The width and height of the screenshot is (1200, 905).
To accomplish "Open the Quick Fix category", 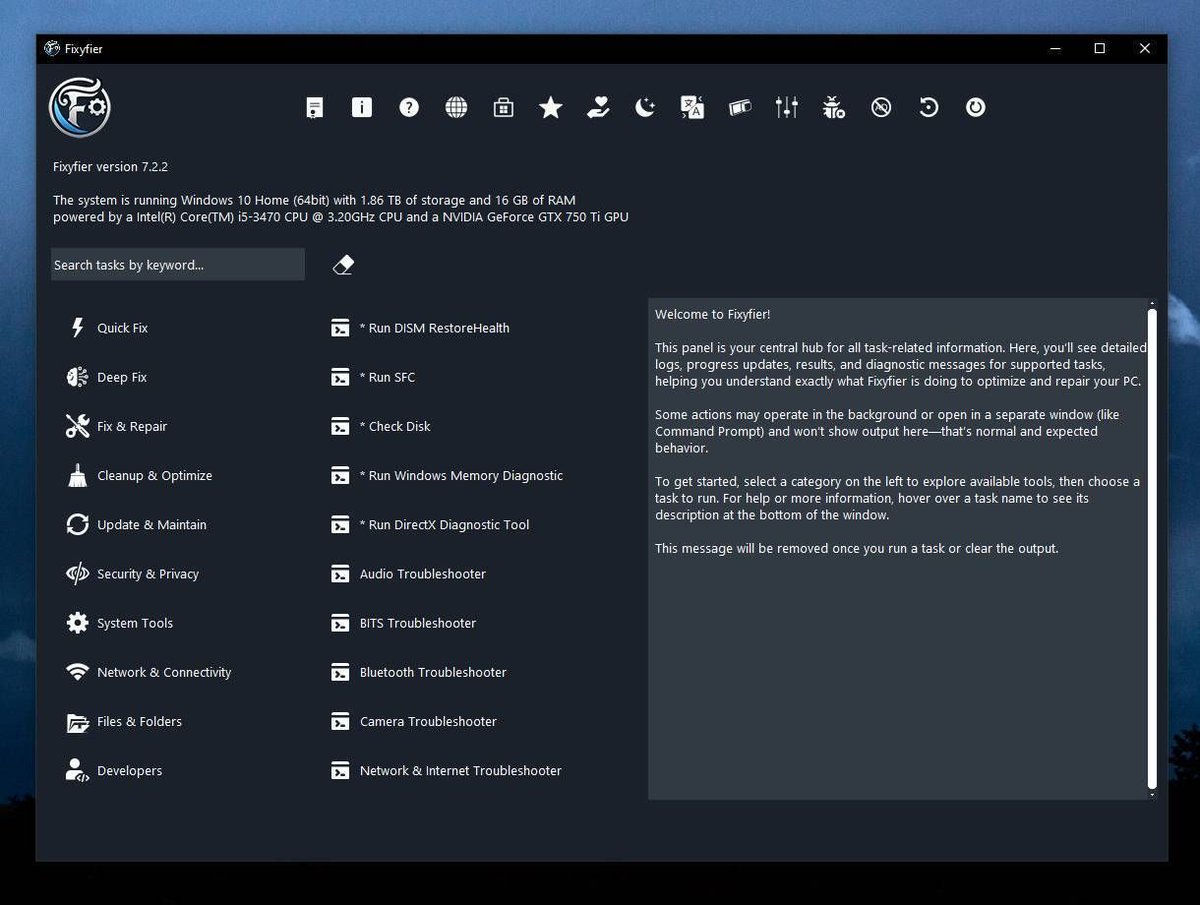I will pos(107,328).
